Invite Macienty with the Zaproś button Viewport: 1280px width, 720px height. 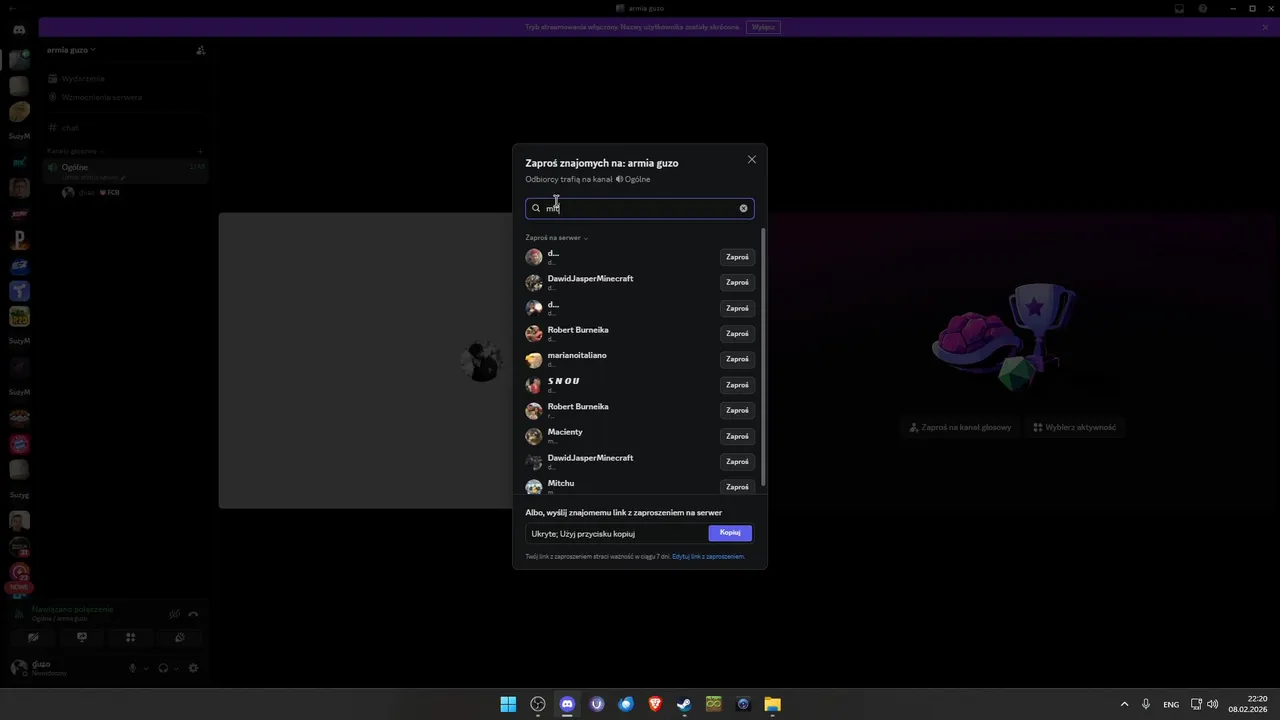pos(737,436)
